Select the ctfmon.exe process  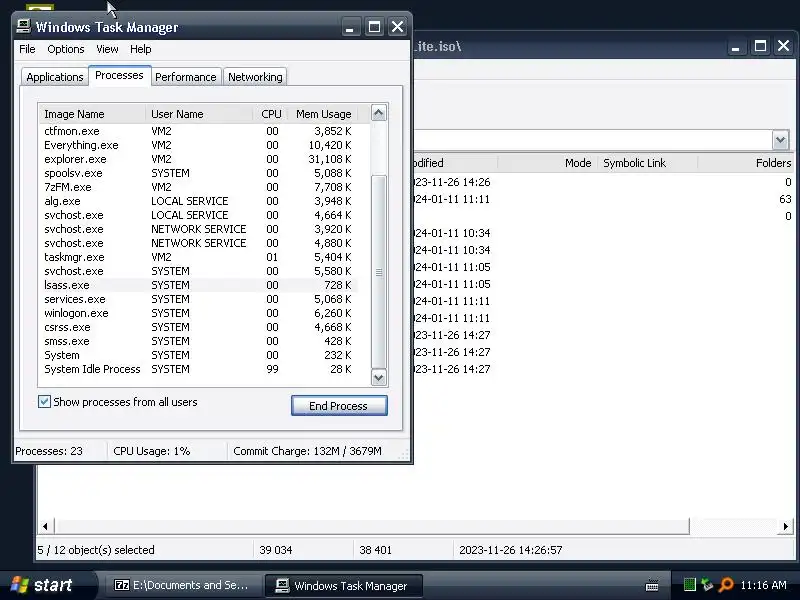[x=198, y=131]
